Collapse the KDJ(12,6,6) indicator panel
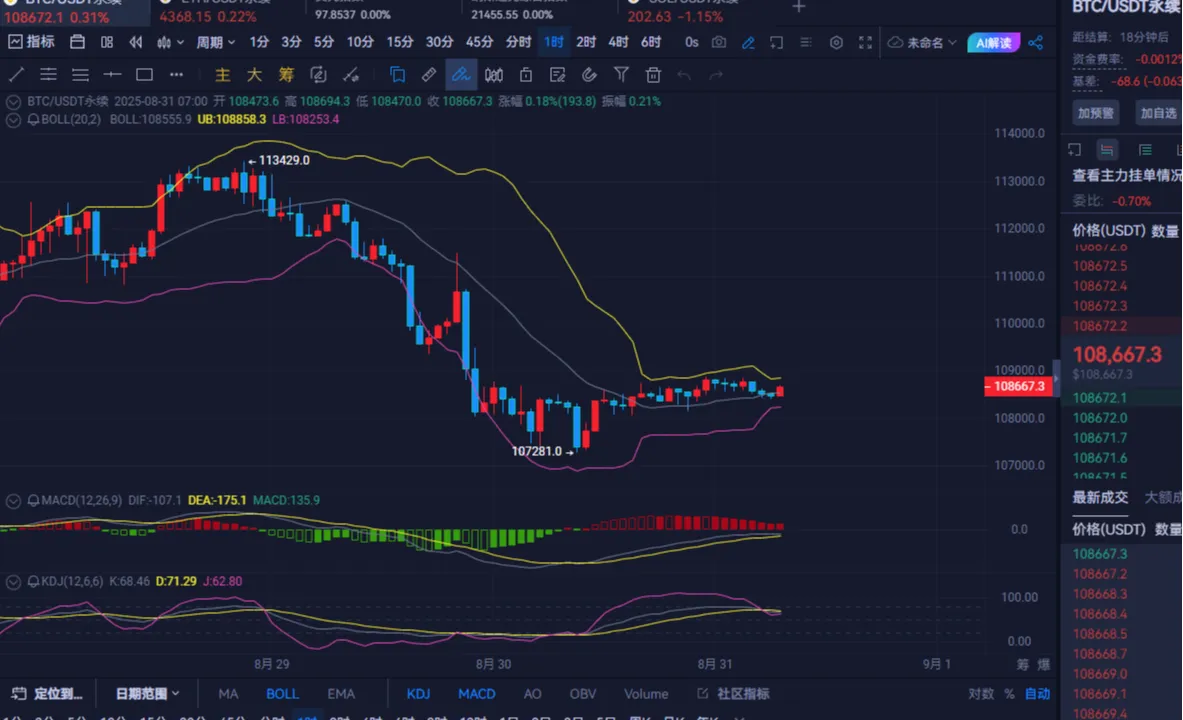Viewport: 1183px width, 720px height. [x=13, y=582]
